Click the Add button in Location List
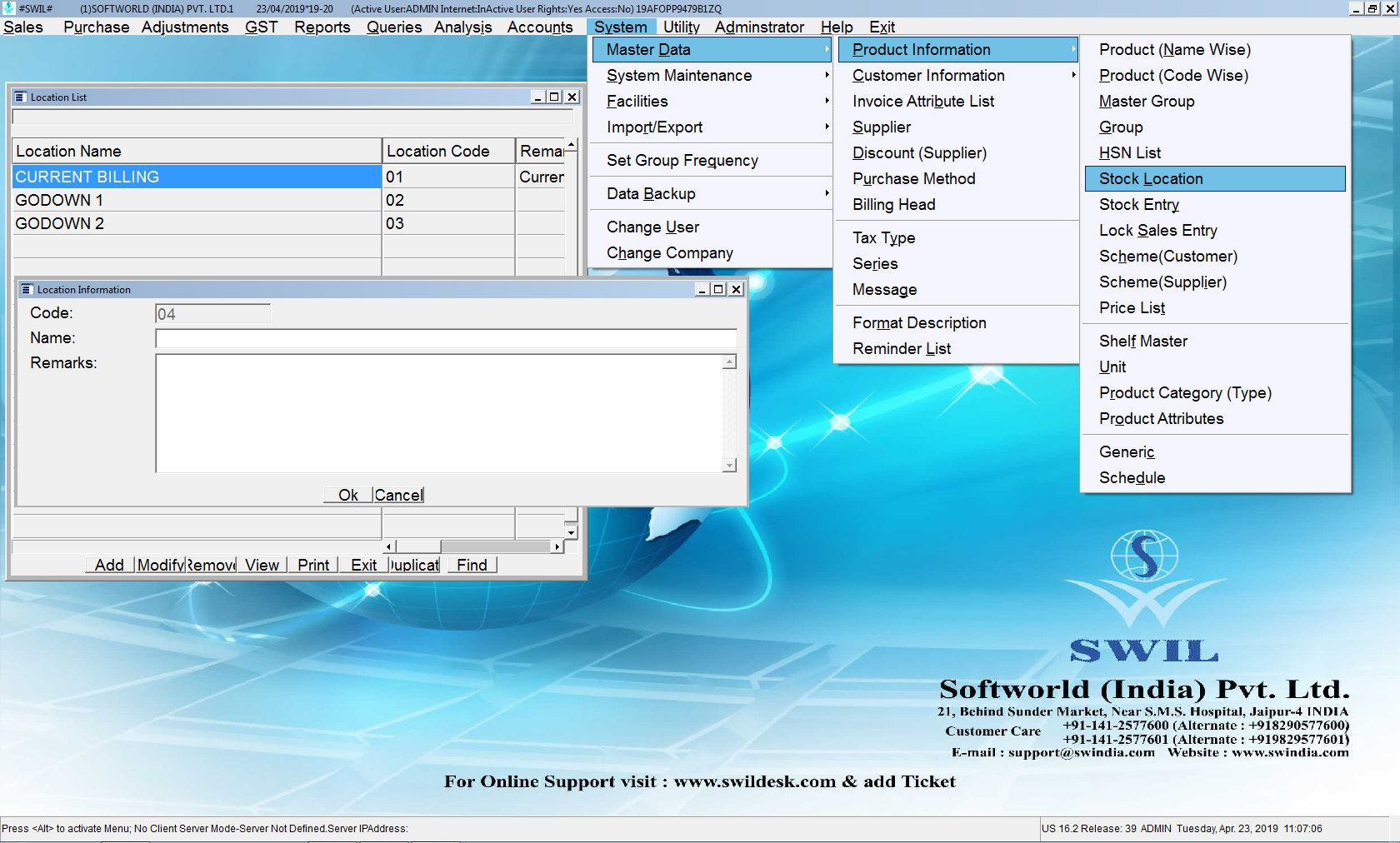 coord(109,566)
